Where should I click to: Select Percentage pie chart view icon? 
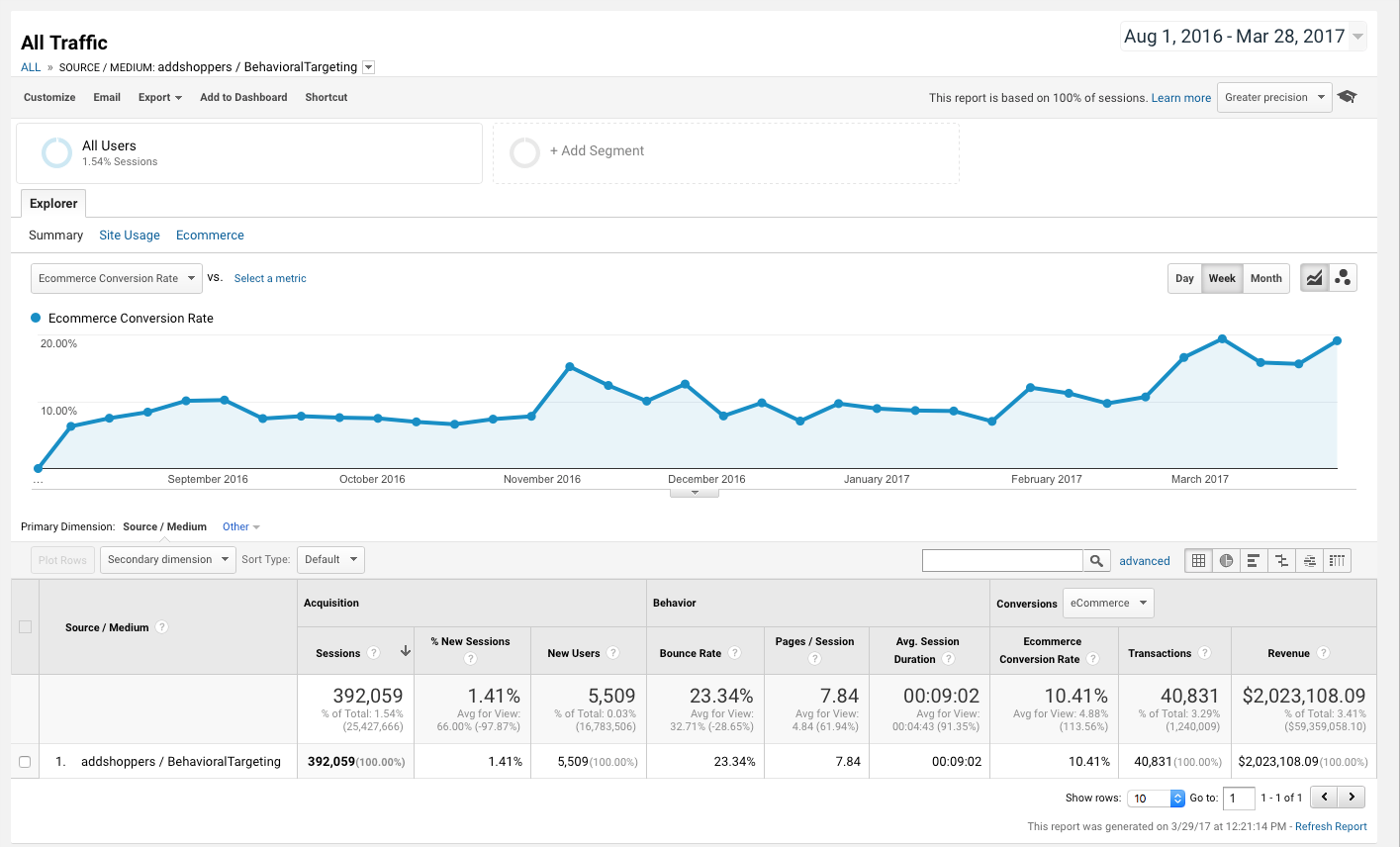point(1226,560)
